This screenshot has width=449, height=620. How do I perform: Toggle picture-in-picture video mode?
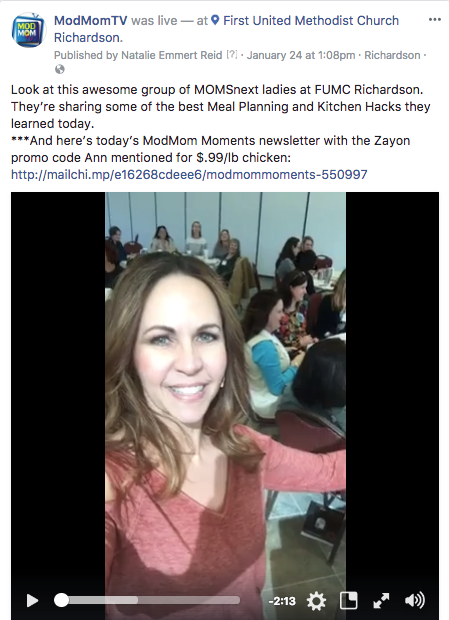(349, 601)
